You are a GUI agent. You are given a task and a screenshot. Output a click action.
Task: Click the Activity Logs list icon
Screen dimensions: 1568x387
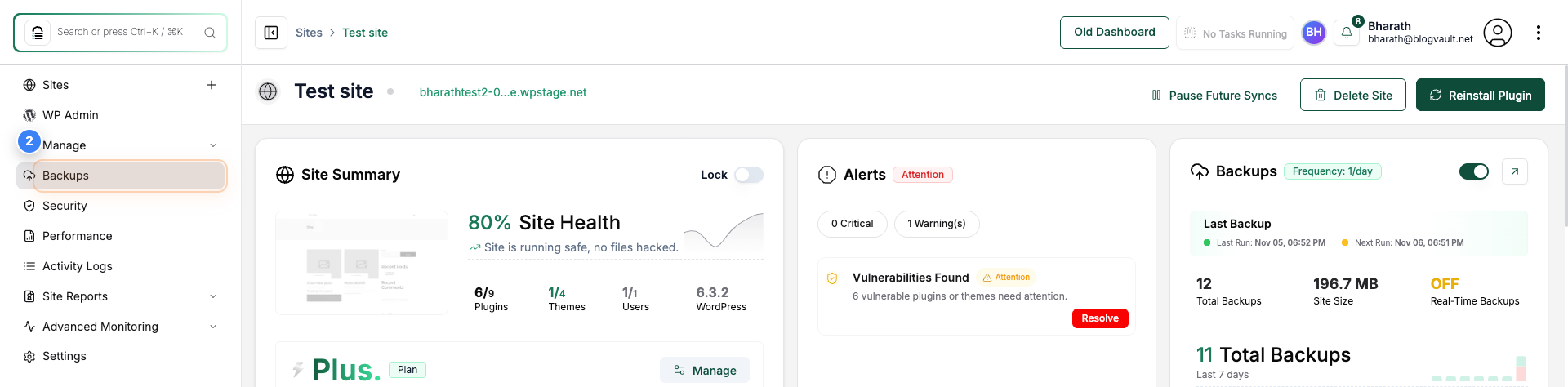(29, 266)
